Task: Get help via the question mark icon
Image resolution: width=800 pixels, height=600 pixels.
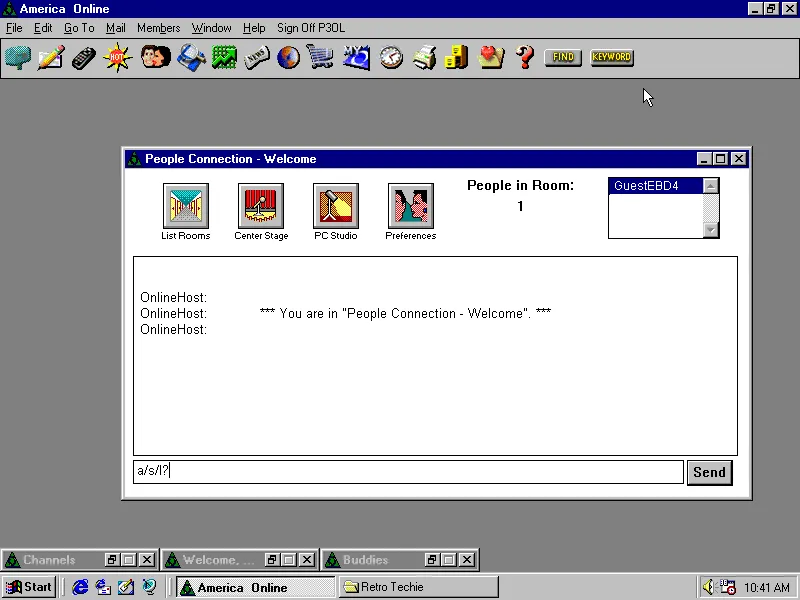Action: coord(524,58)
